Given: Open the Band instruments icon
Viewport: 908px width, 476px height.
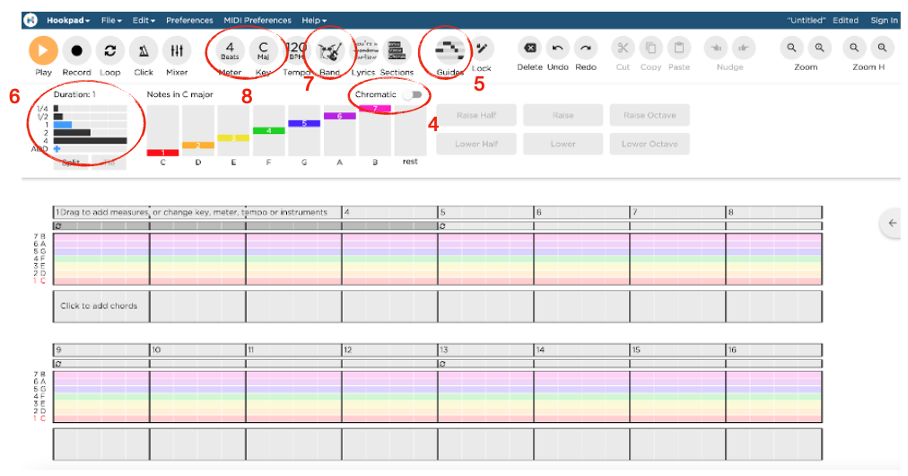Looking at the screenshot, I should coord(330,50).
